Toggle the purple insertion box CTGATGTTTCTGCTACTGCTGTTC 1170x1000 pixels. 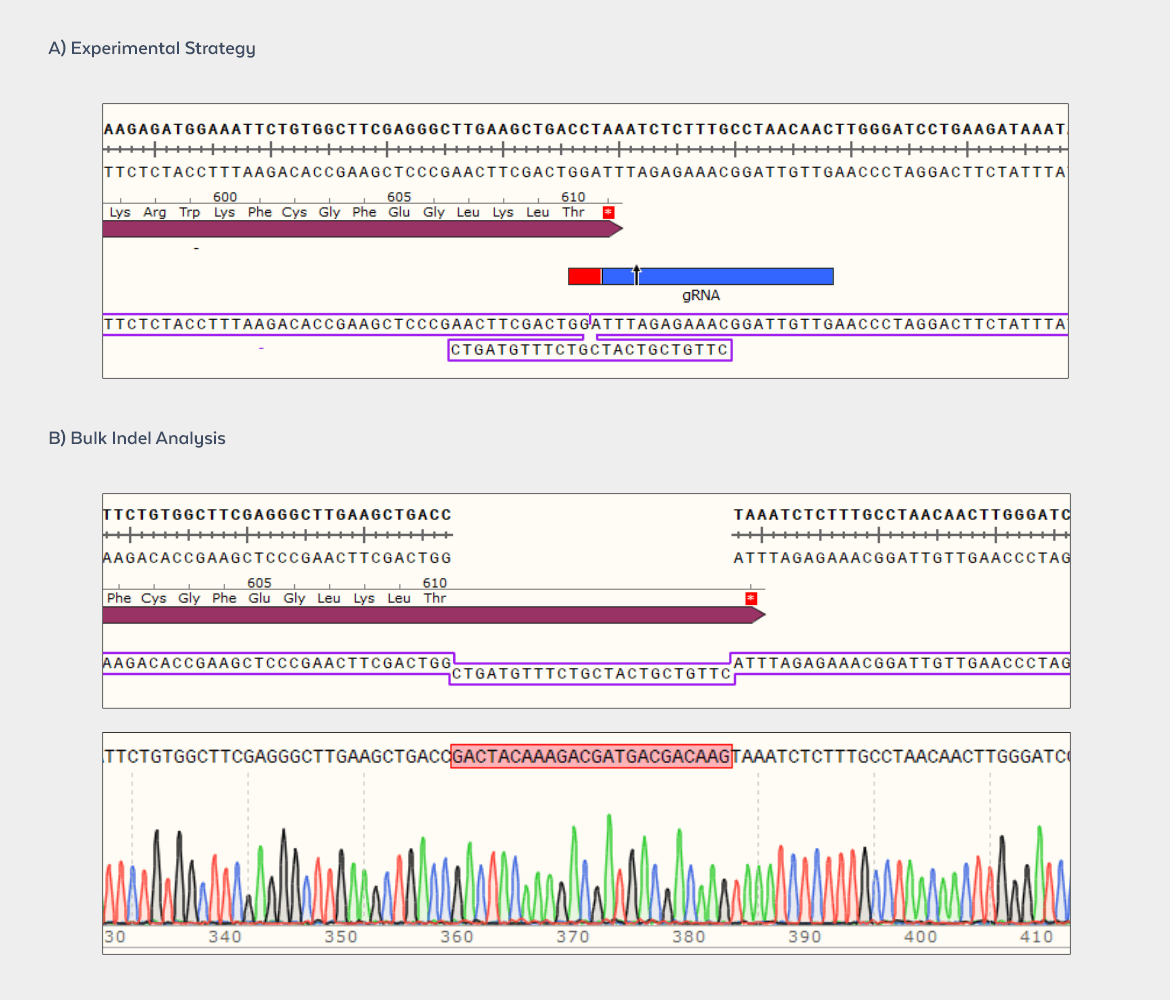[590, 349]
